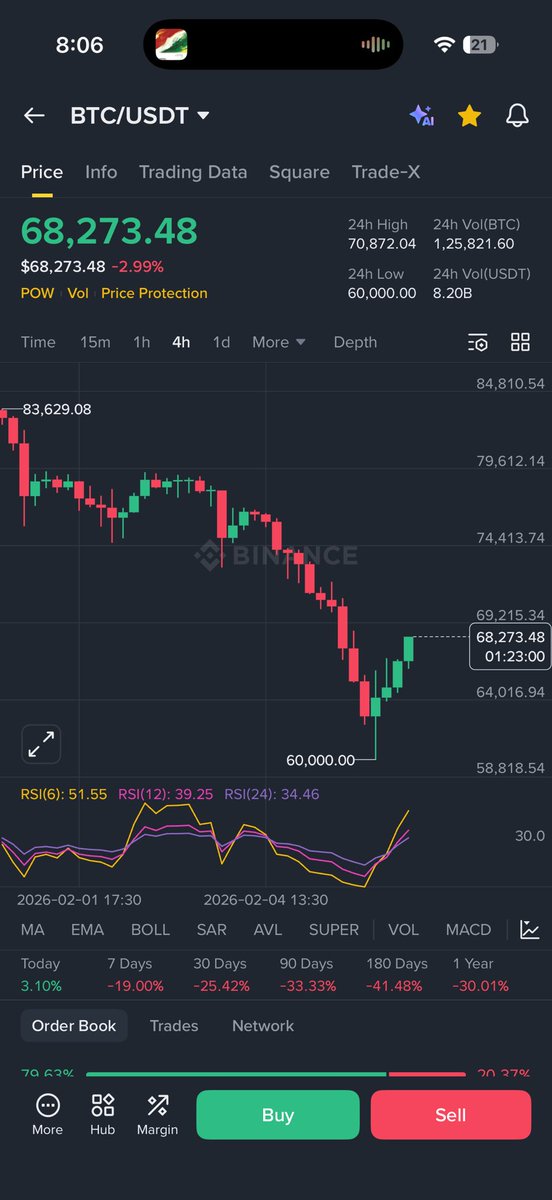This screenshot has width=552, height=1200.
Task: Tap the red Sell button
Action: coord(451,1115)
